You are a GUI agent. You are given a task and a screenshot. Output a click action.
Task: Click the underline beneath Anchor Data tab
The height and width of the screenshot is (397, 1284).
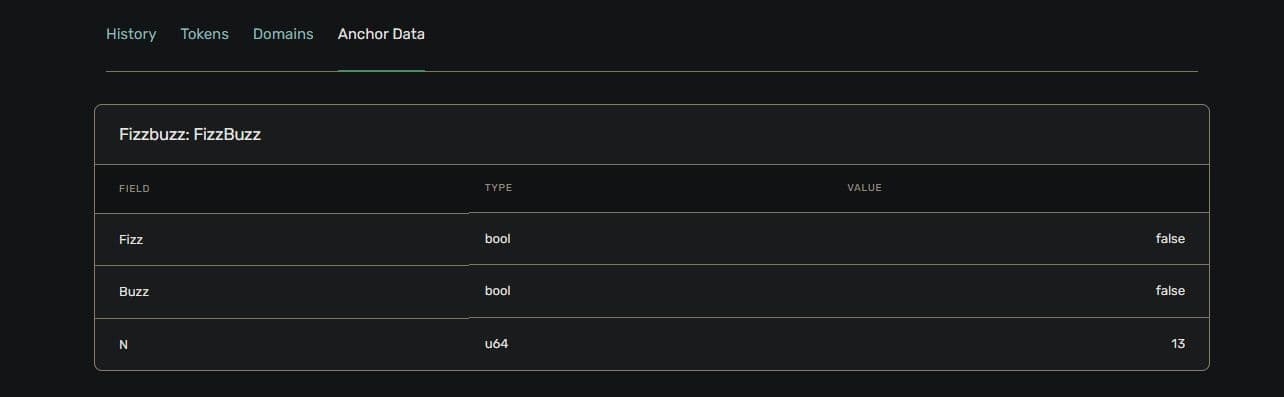[381, 71]
